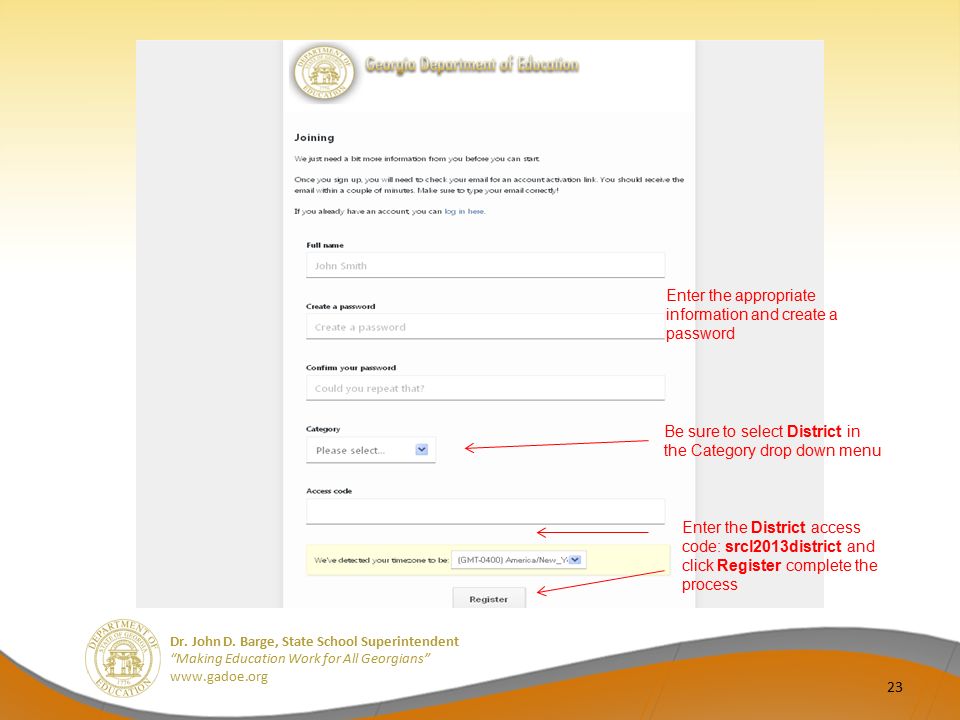Click the Access code field label
The image size is (960, 720).
pyautogui.click(x=329, y=490)
